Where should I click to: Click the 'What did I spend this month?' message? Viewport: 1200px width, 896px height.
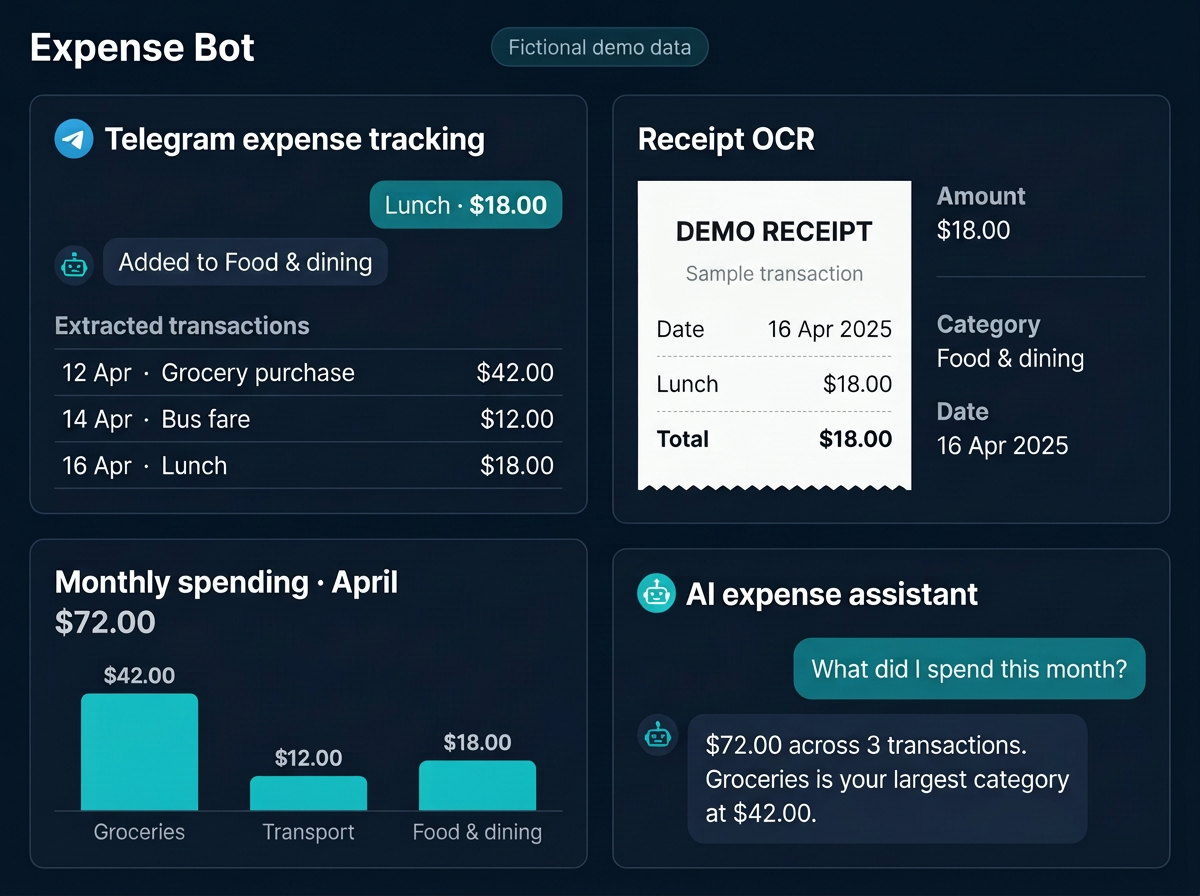[x=969, y=668]
